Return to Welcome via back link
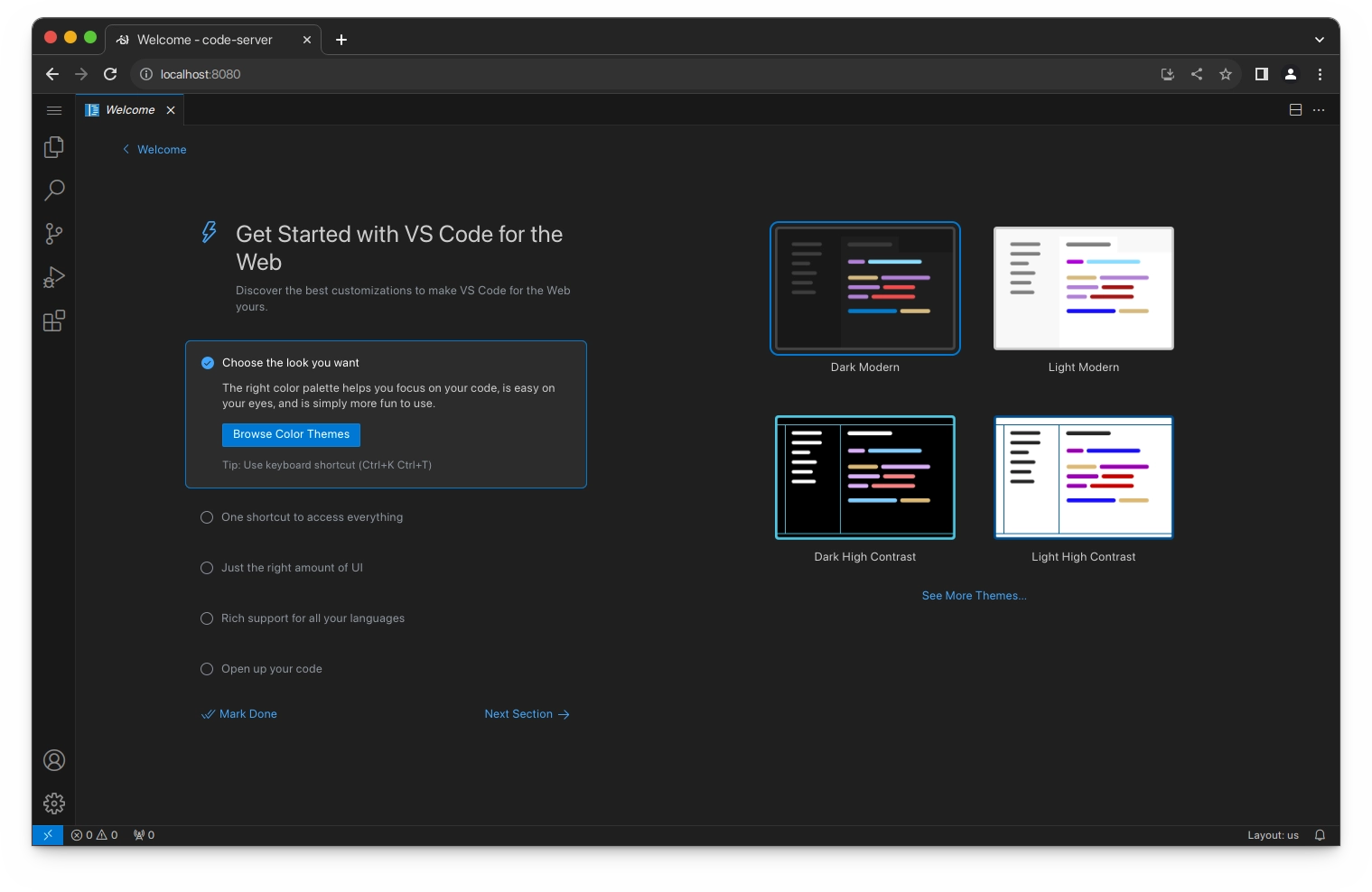 tap(154, 150)
